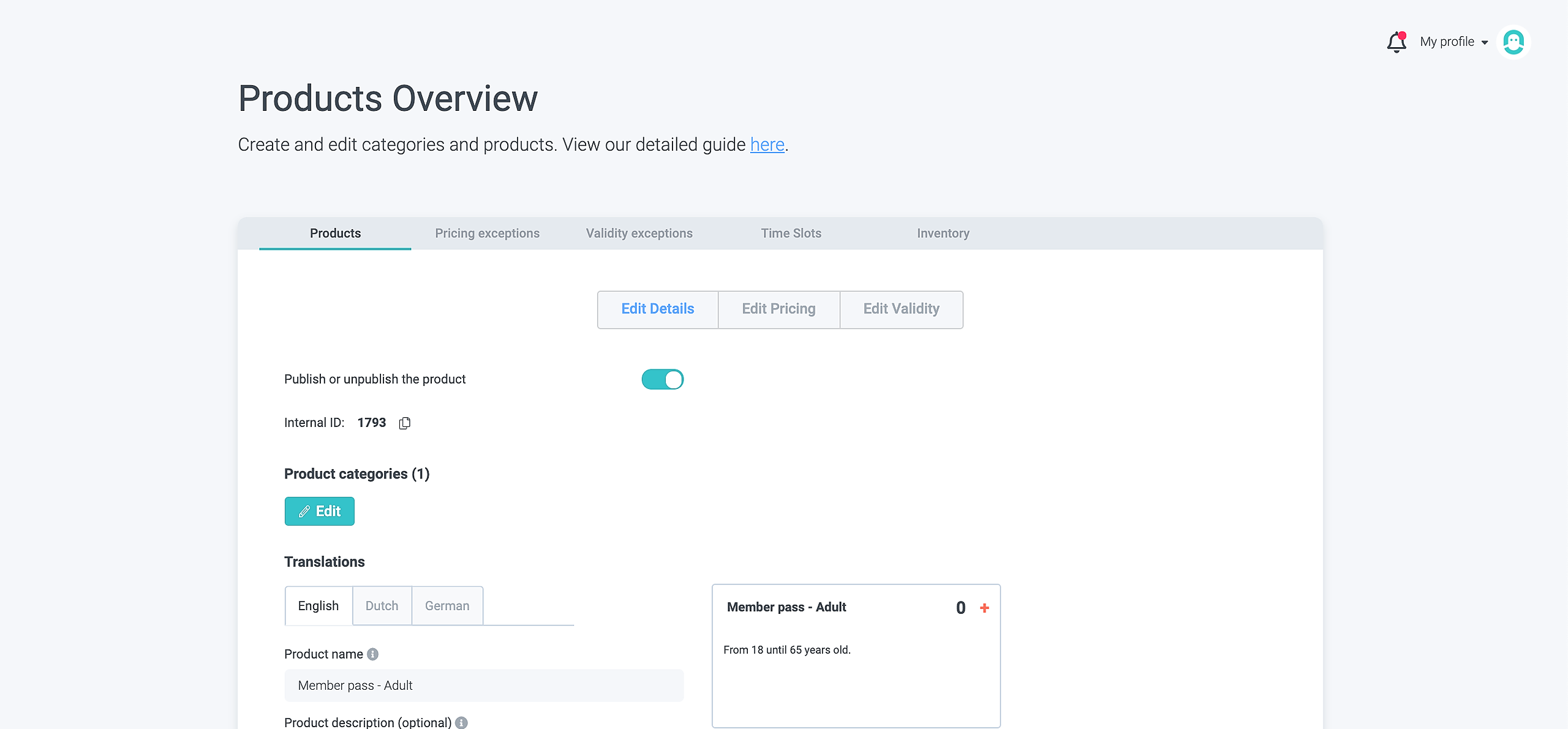Copy the internal ID with the copy icon
Viewport: 1568px width, 729px height.
(x=404, y=423)
